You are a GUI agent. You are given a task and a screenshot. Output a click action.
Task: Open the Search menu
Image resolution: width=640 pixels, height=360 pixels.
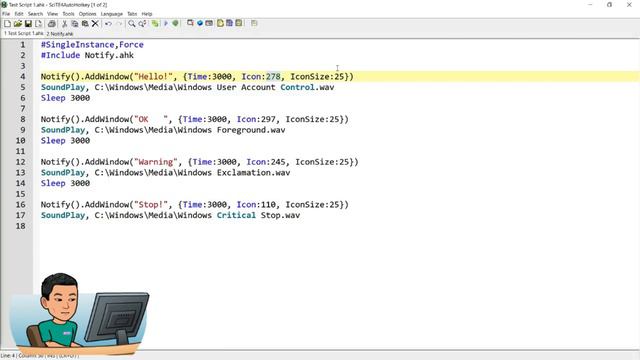pos(35,14)
